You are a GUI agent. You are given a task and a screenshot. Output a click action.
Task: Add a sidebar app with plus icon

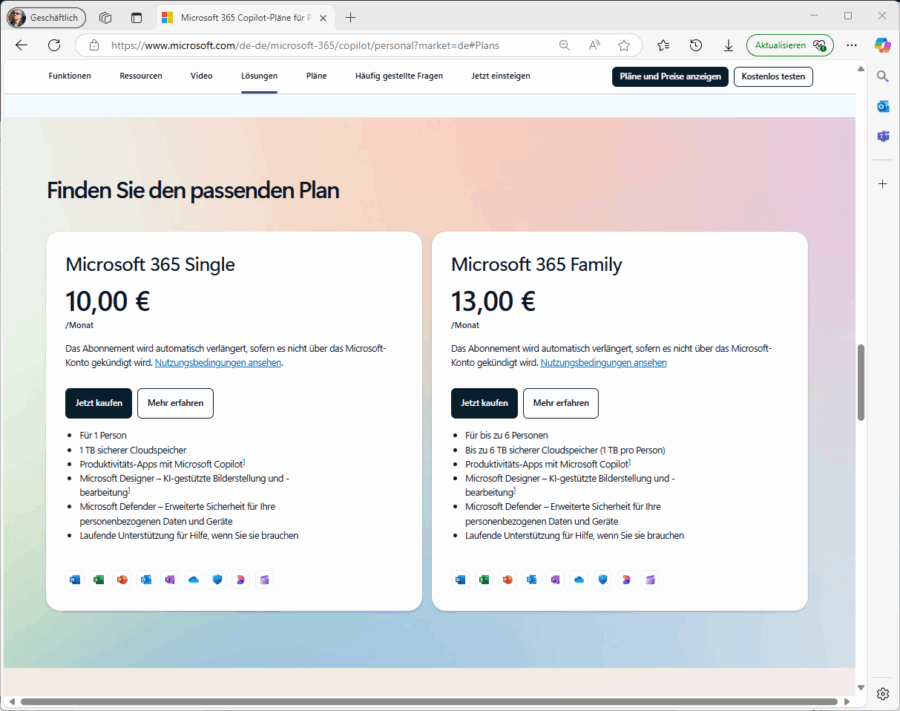coord(883,184)
